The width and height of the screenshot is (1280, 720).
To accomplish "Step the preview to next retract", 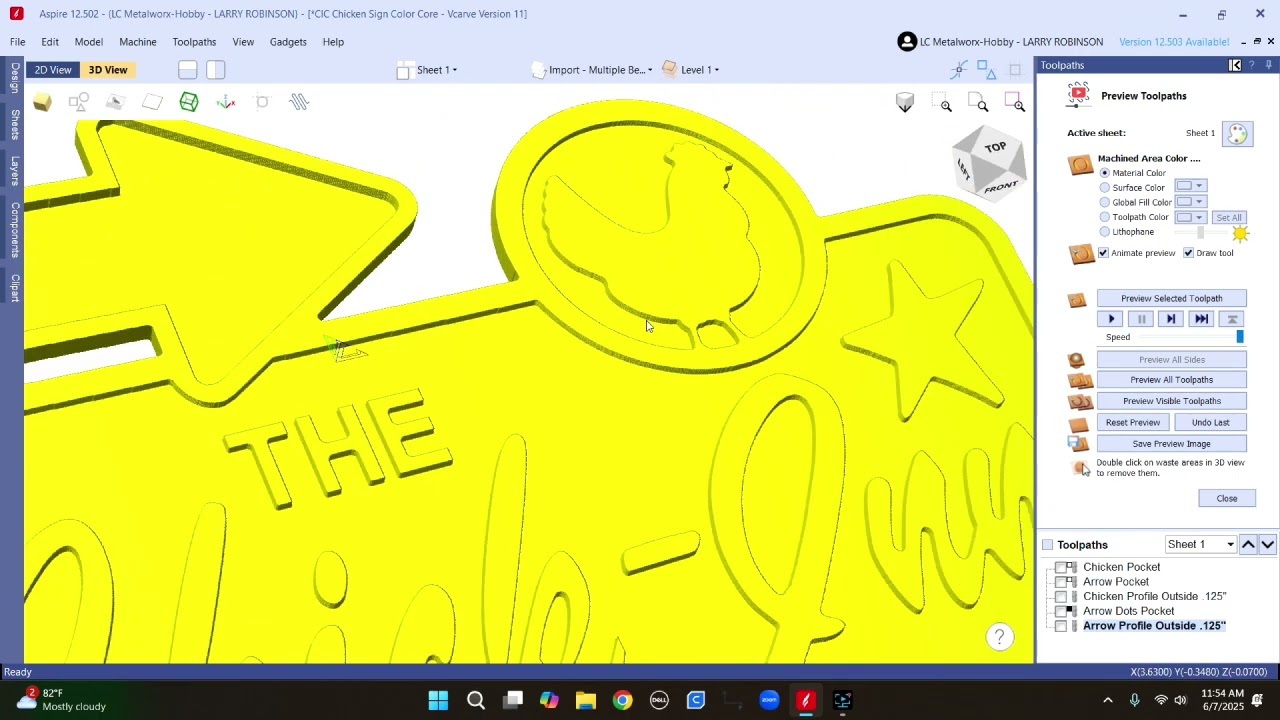I will coord(1171,319).
